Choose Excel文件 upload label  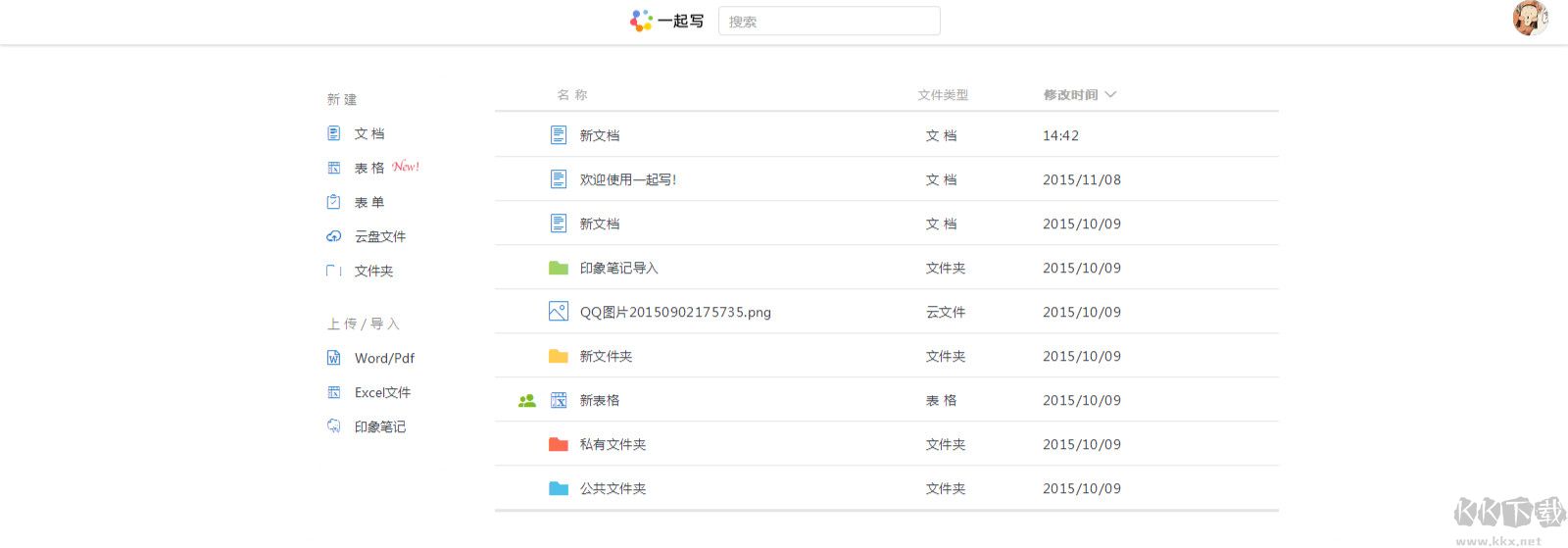coord(382,392)
